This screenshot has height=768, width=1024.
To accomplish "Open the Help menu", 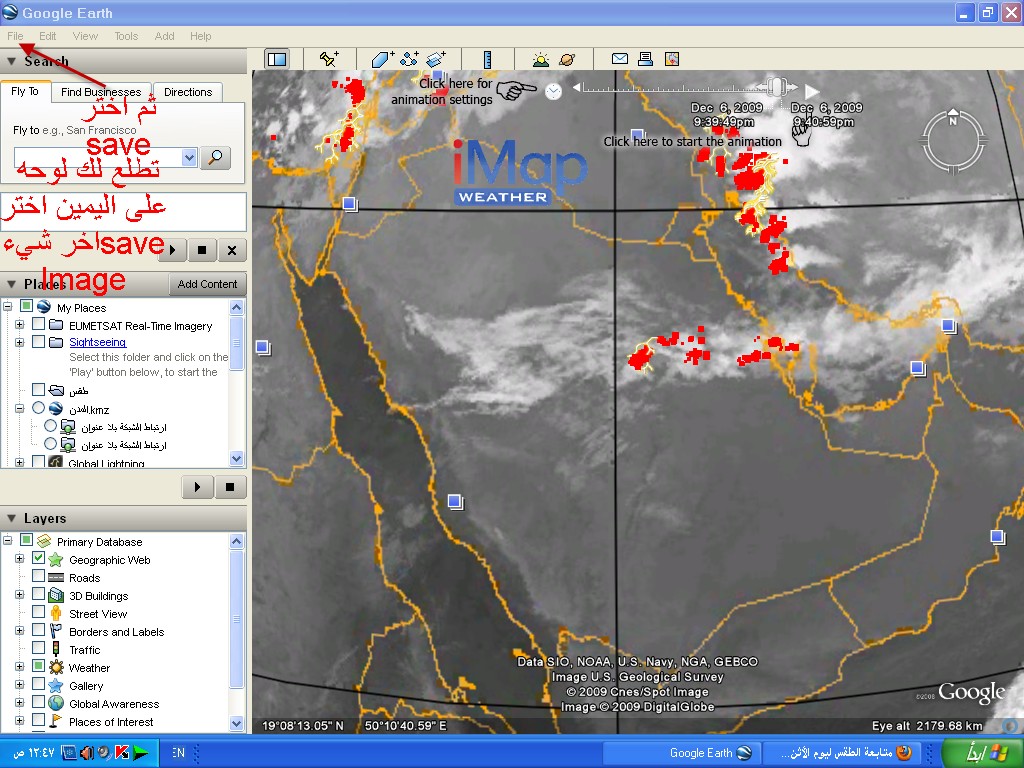I will (x=200, y=36).
